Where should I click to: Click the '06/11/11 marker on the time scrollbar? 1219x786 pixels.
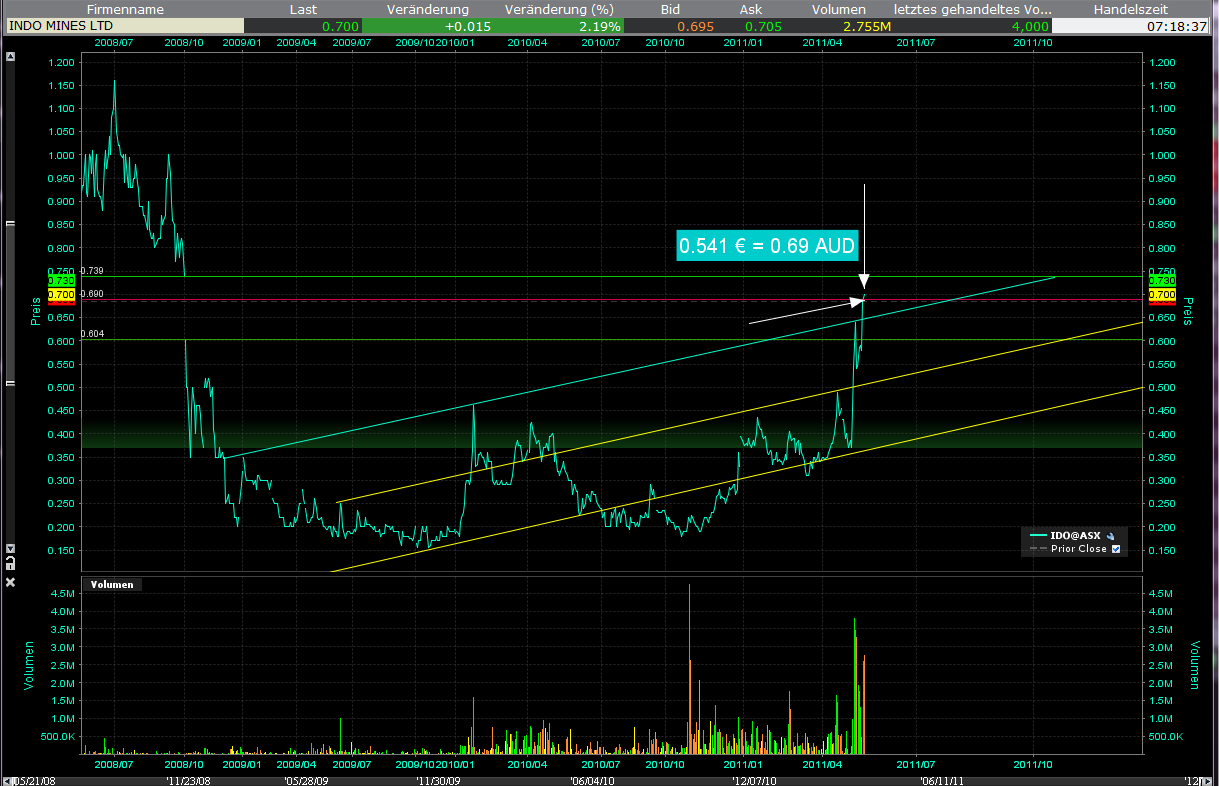click(x=943, y=780)
